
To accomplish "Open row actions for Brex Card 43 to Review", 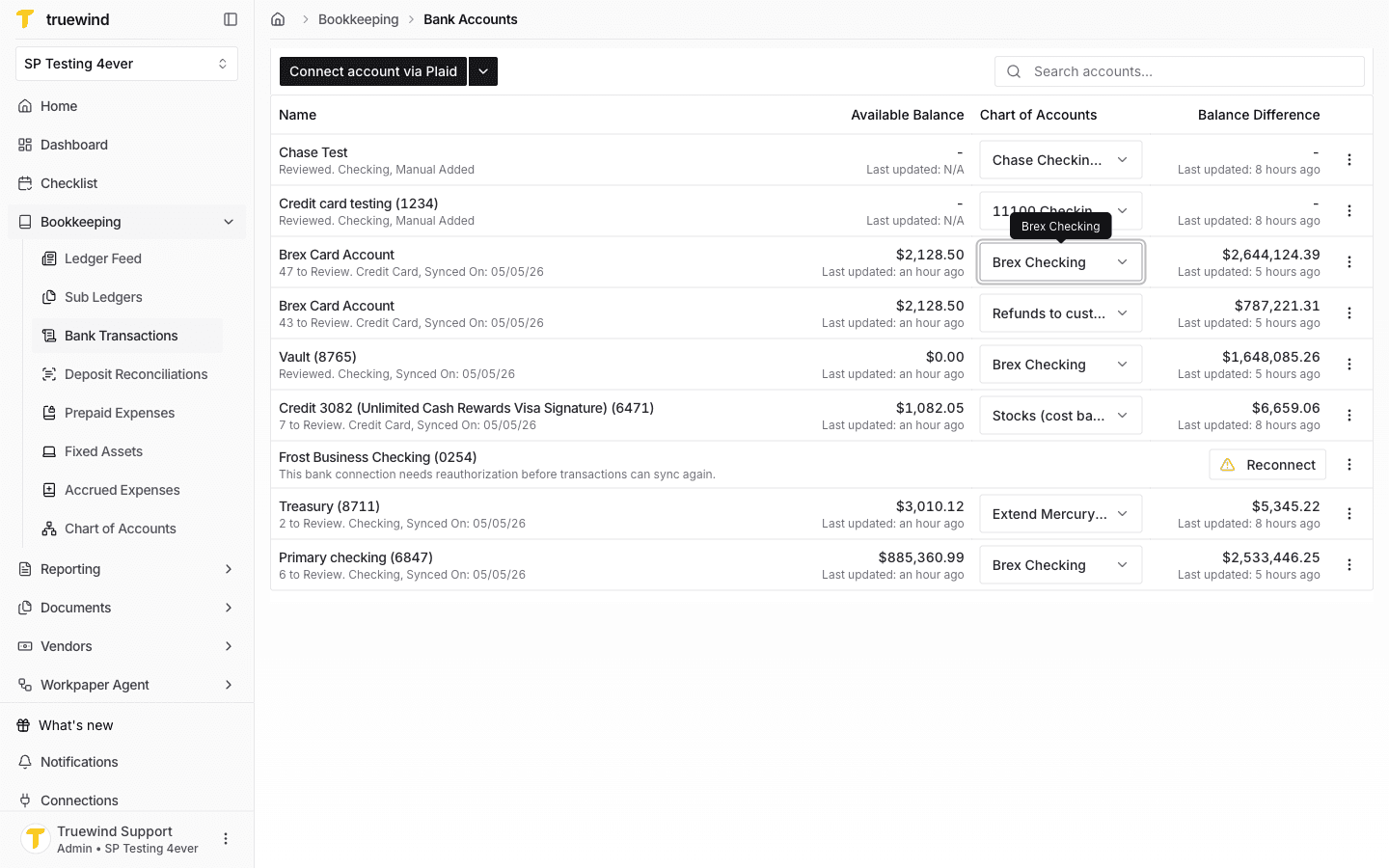I will pos(1349,313).
